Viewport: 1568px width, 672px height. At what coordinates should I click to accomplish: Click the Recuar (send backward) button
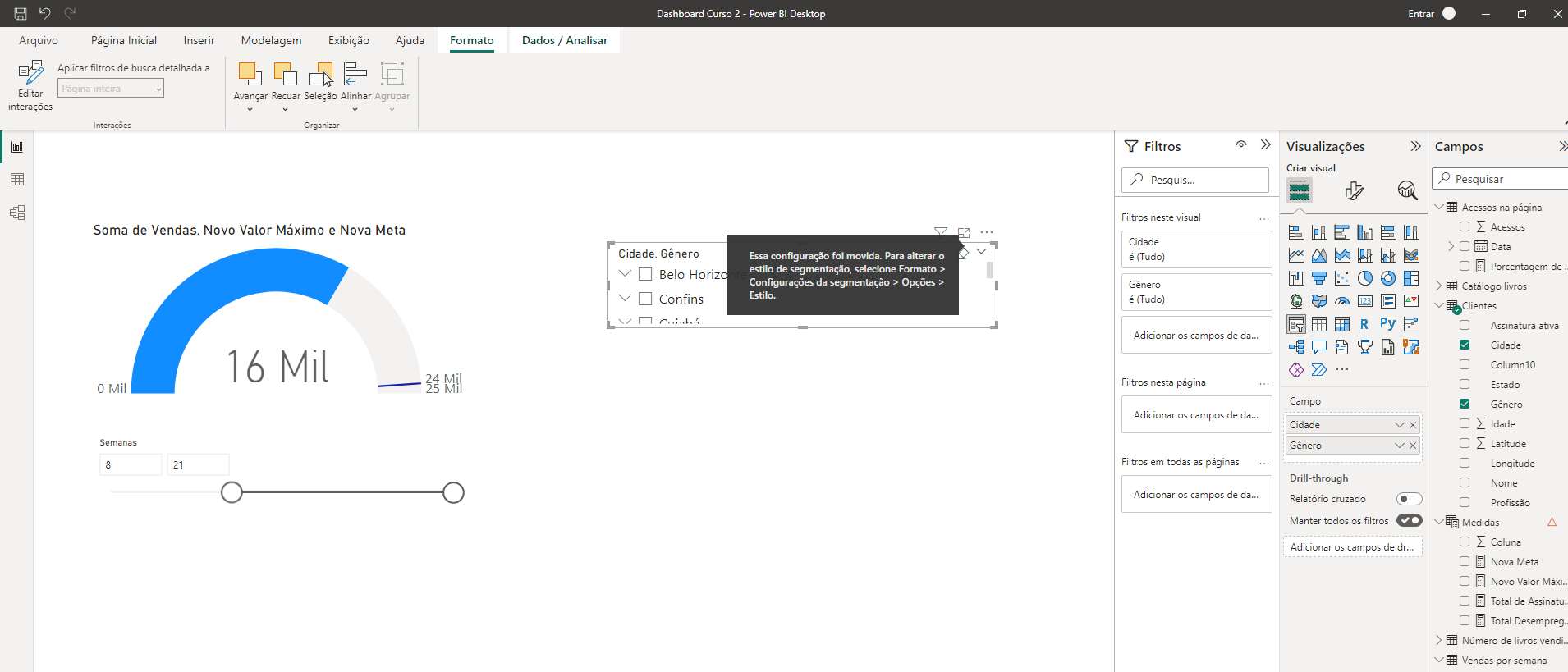[x=286, y=85]
